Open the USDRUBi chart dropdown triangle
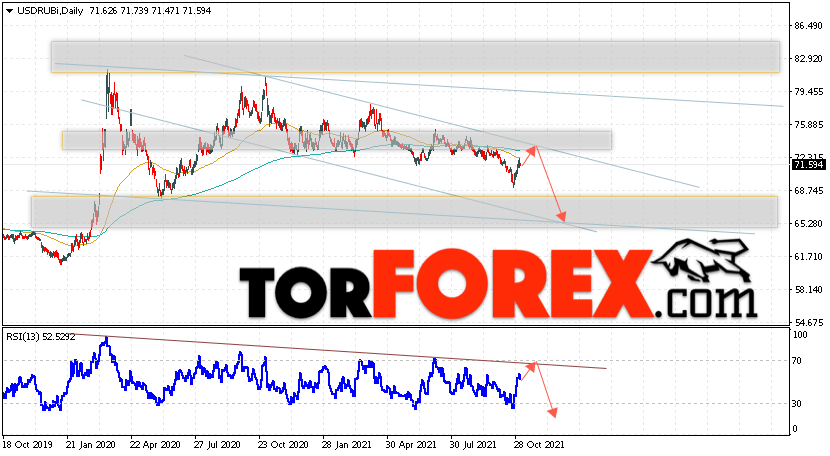 point(10,11)
